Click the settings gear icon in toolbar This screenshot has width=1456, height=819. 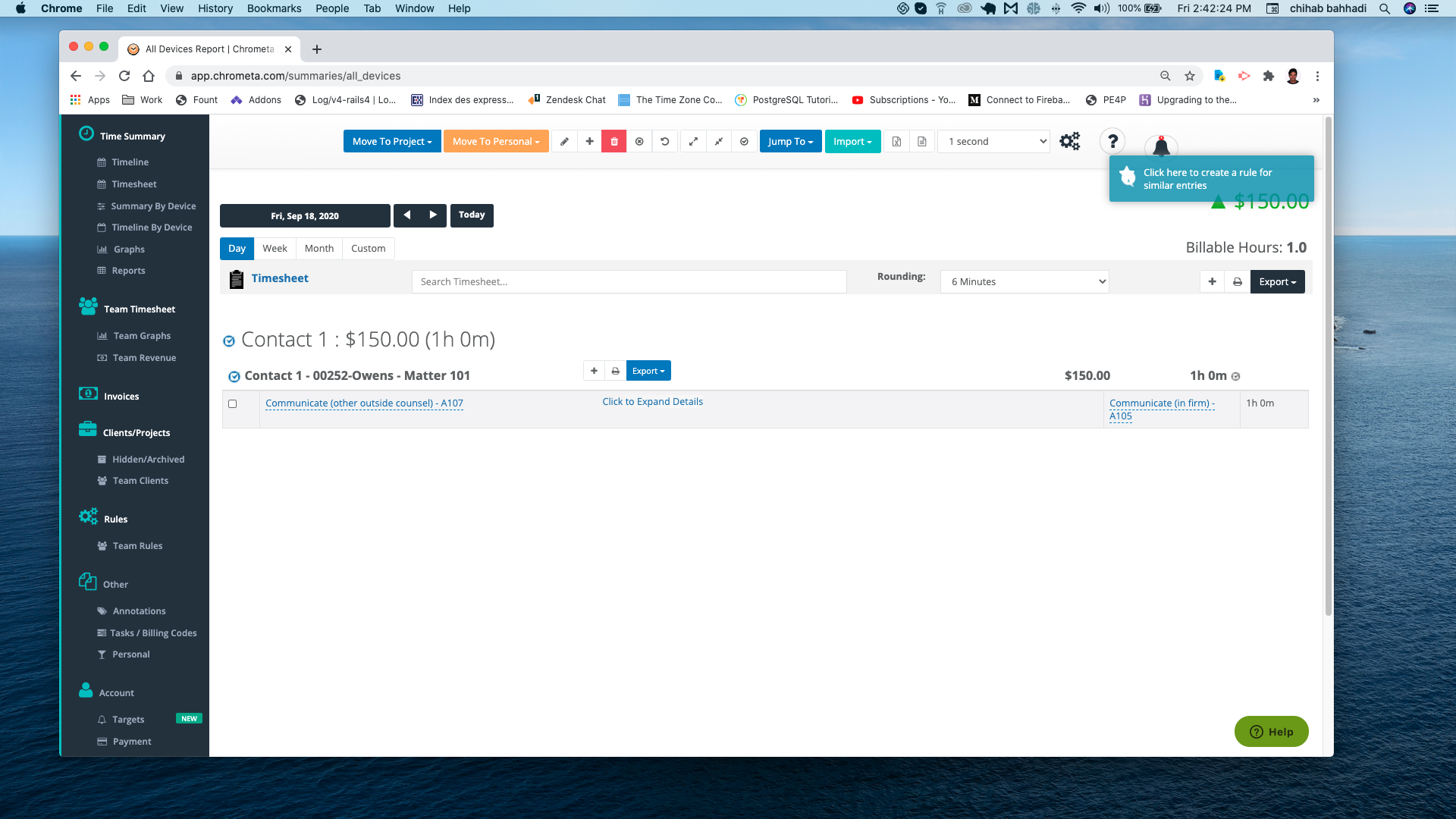(x=1070, y=141)
